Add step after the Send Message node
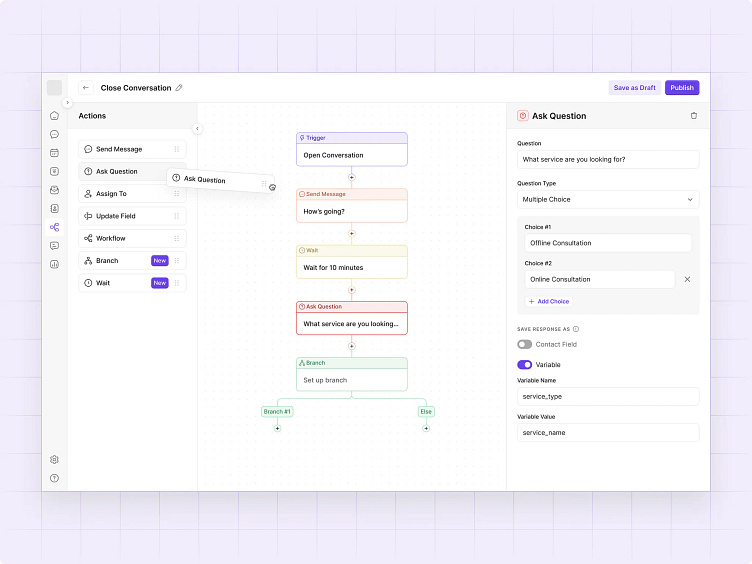 tap(352, 234)
